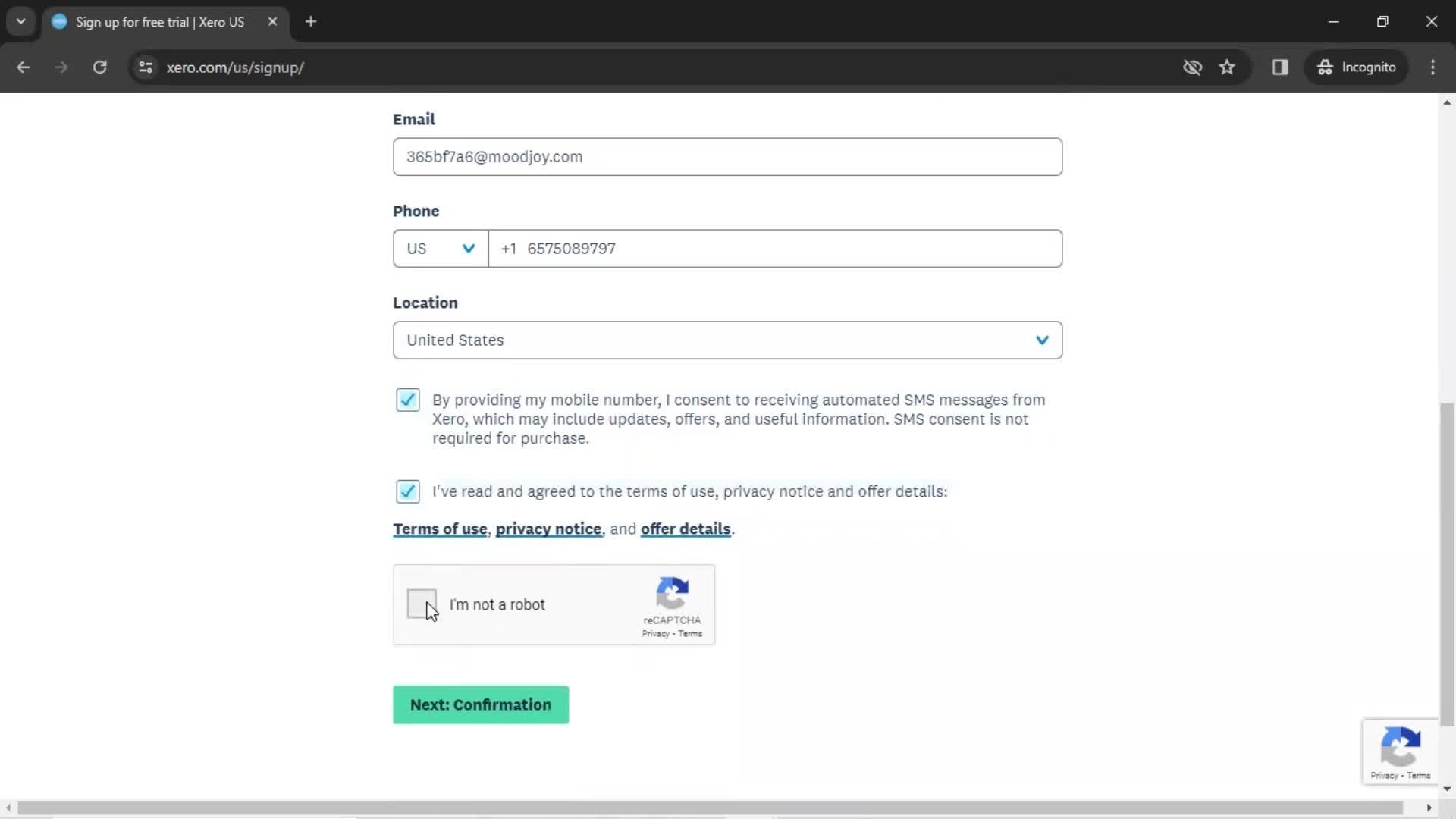Select the Sign up for free trial tab

(165, 22)
